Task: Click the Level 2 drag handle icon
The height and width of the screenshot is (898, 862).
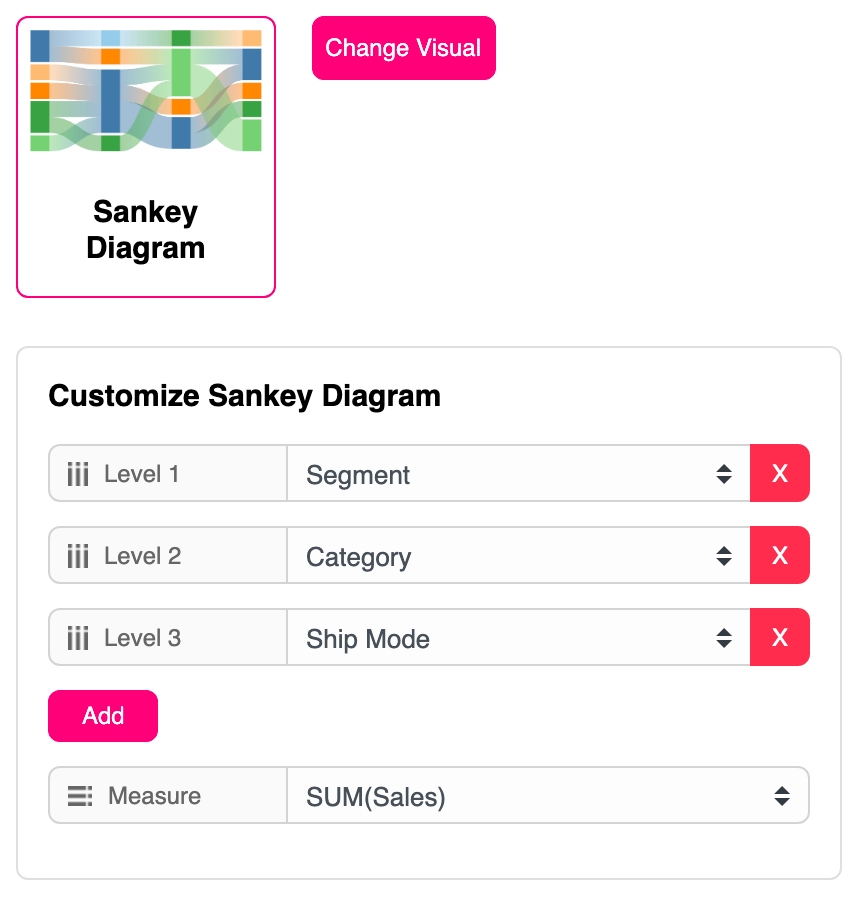Action: 78,556
